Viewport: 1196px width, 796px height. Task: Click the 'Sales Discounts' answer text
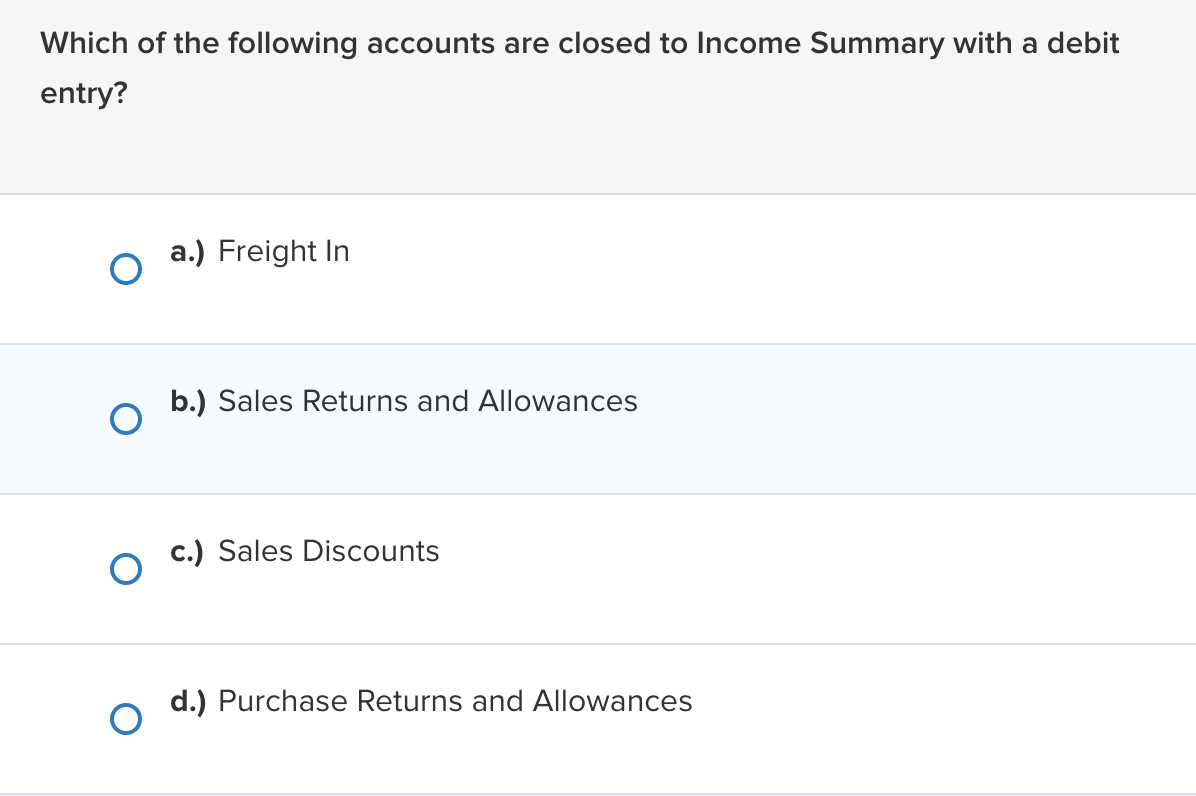click(x=328, y=551)
